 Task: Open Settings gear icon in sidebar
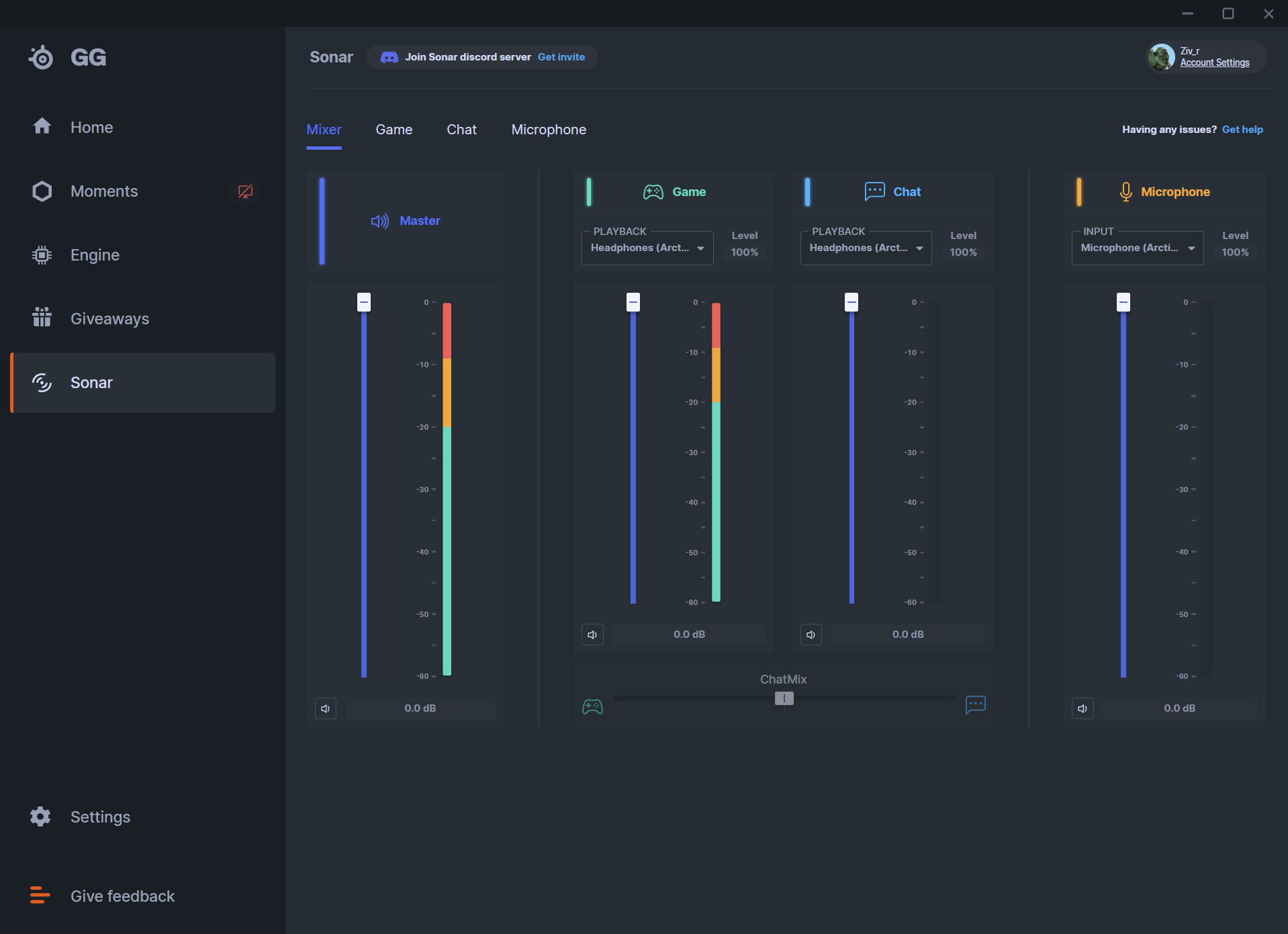click(40, 816)
